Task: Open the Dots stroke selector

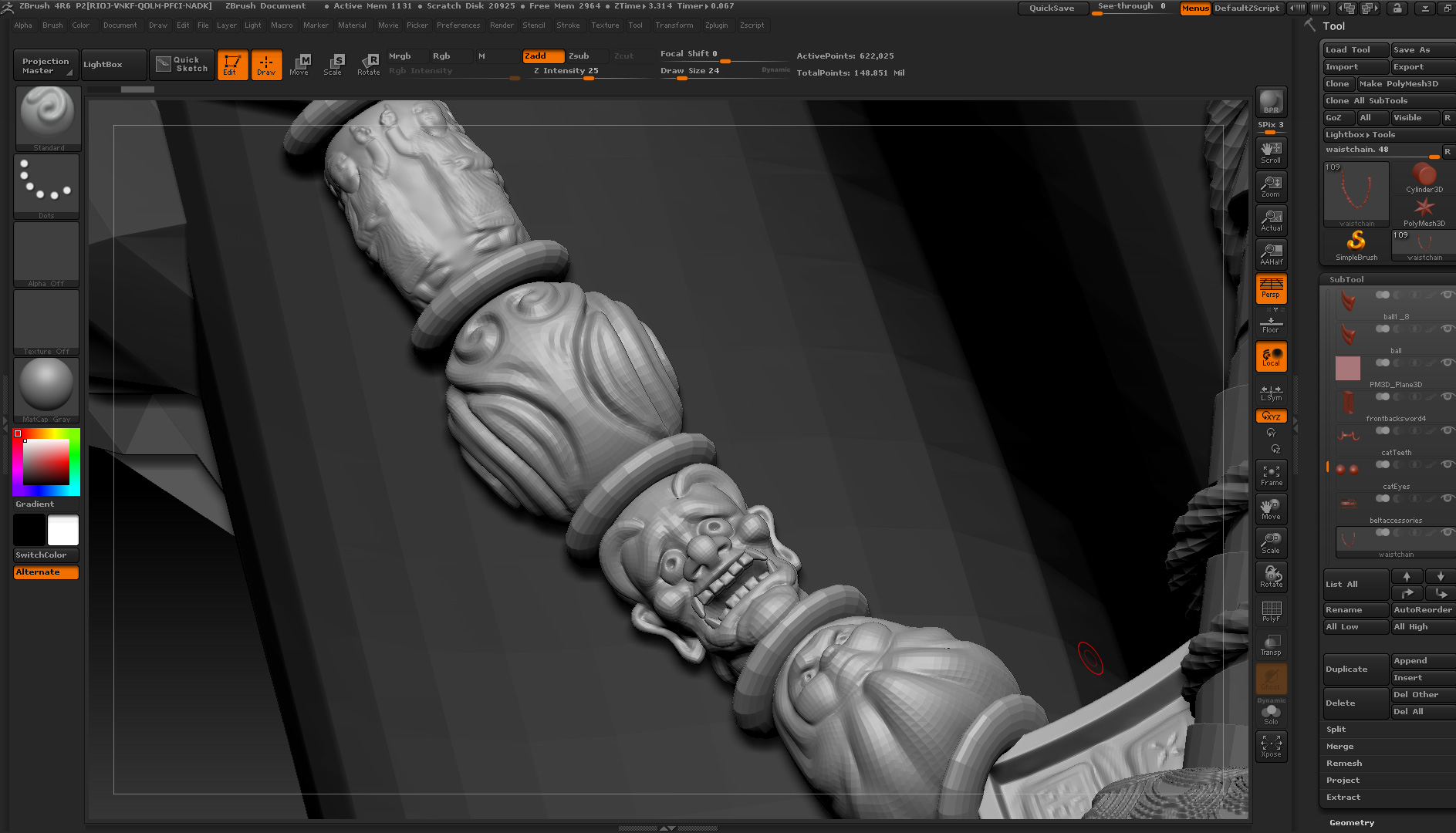Action: (x=46, y=187)
